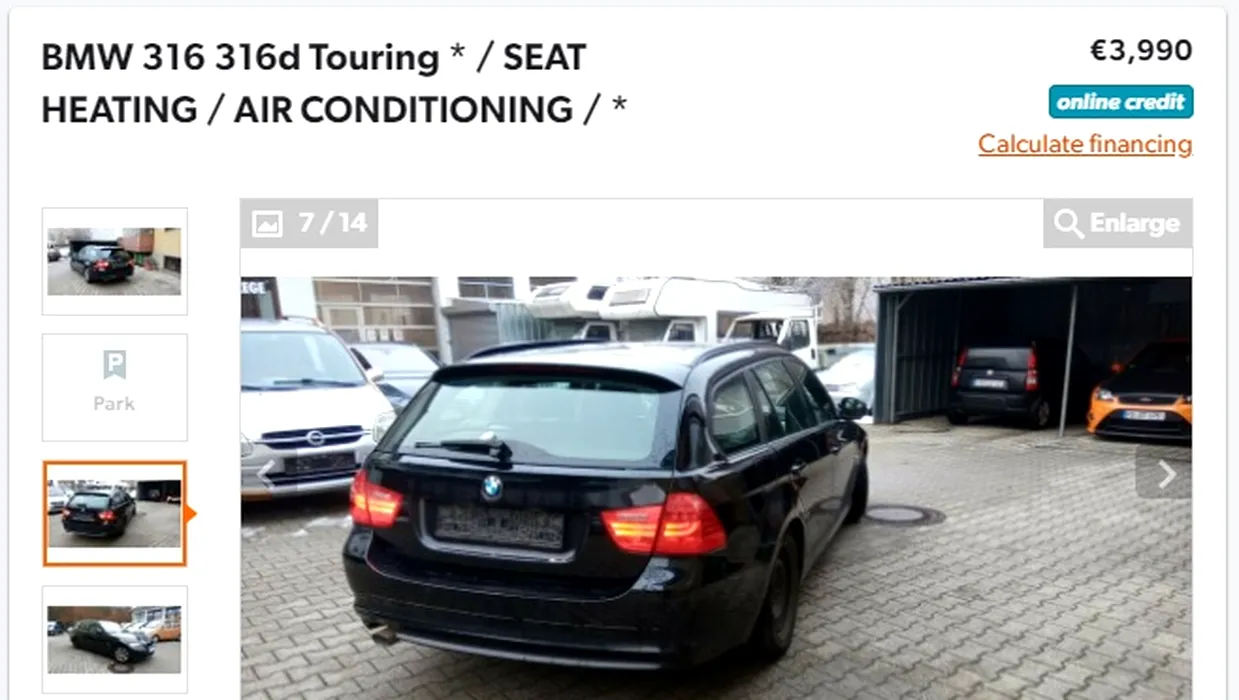This screenshot has height=700, width=1239.
Task: Click the magnifier icon next to Enlarge
Action: tap(1068, 224)
